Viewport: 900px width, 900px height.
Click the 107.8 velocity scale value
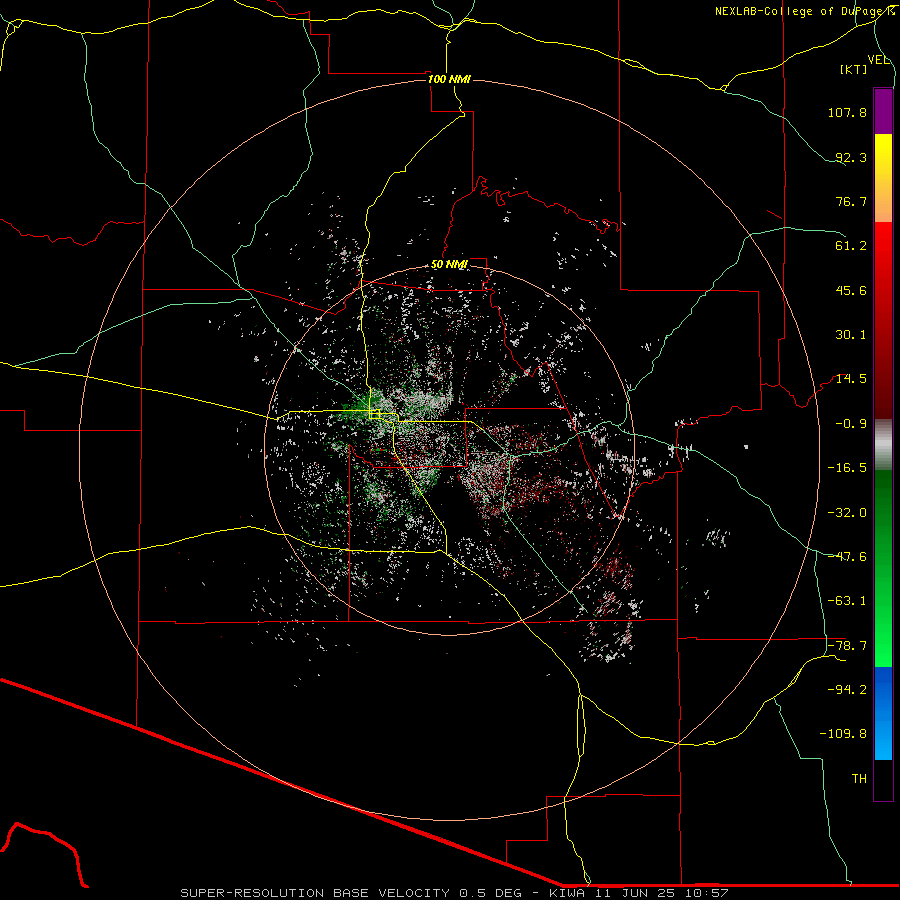(x=847, y=112)
